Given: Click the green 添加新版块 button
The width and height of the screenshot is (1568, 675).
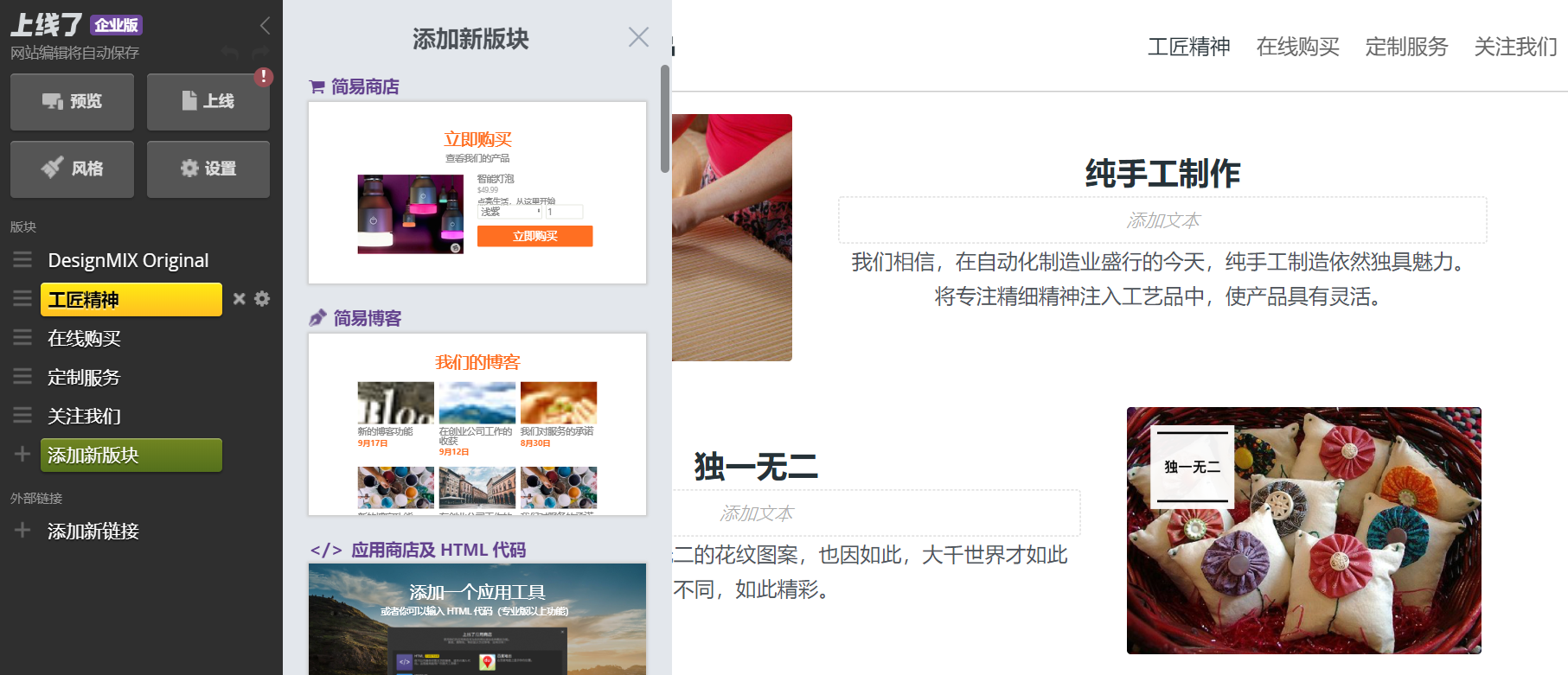Looking at the screenshot, I should [x=131, y=455].
